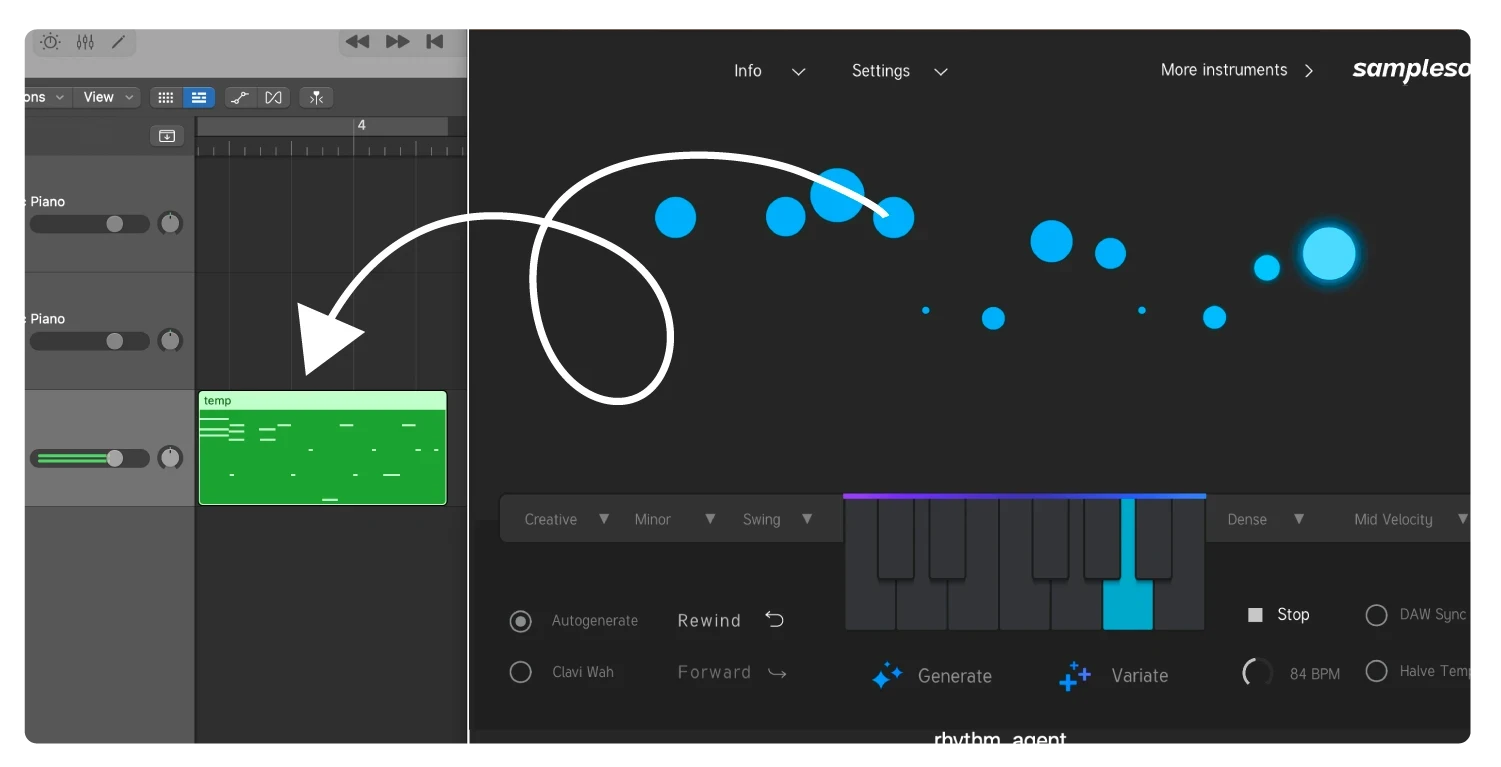
Task: Open the Info menu
Action: pyautogui.click(x=768, y=71)
